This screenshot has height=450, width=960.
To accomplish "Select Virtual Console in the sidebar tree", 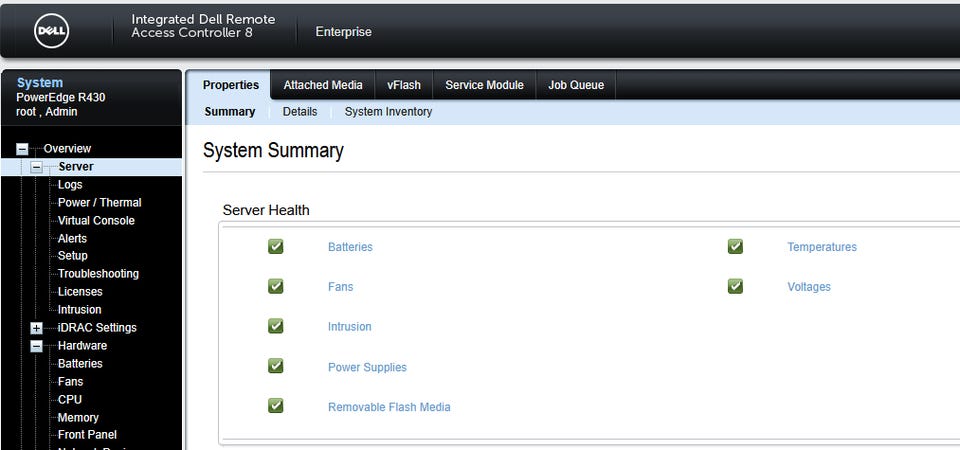I will point(96,220).
